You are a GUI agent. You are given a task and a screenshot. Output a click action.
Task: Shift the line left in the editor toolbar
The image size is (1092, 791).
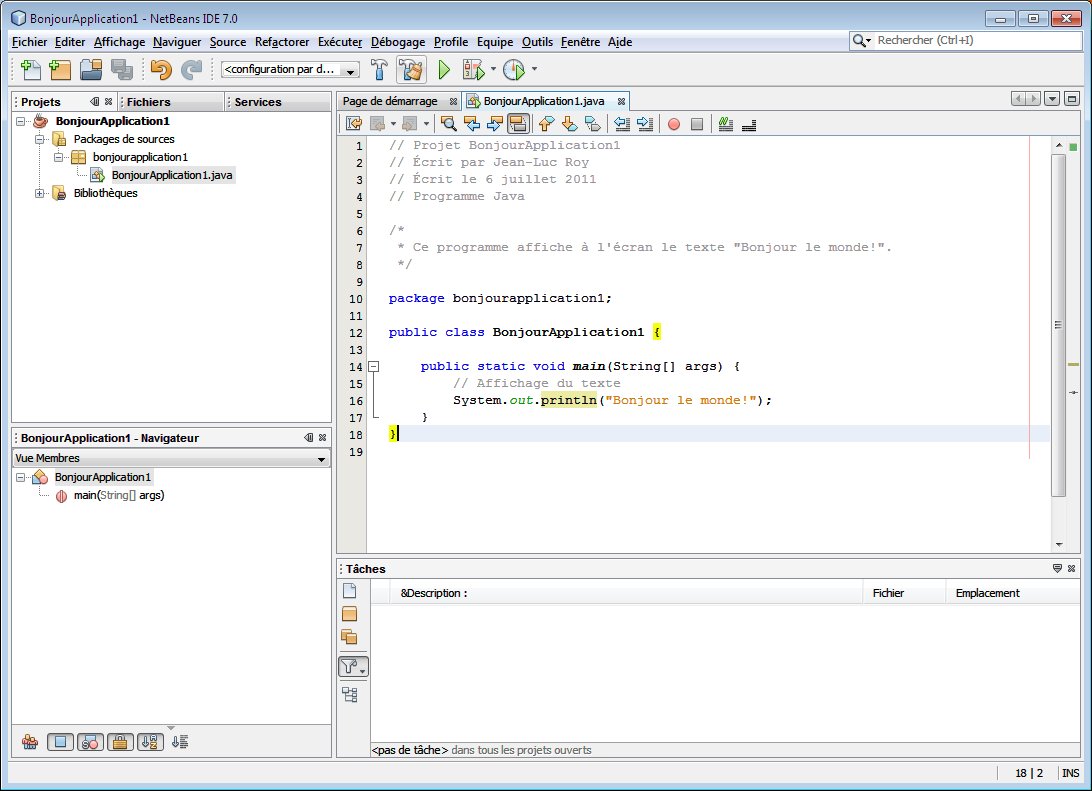(x=622, y=124)
